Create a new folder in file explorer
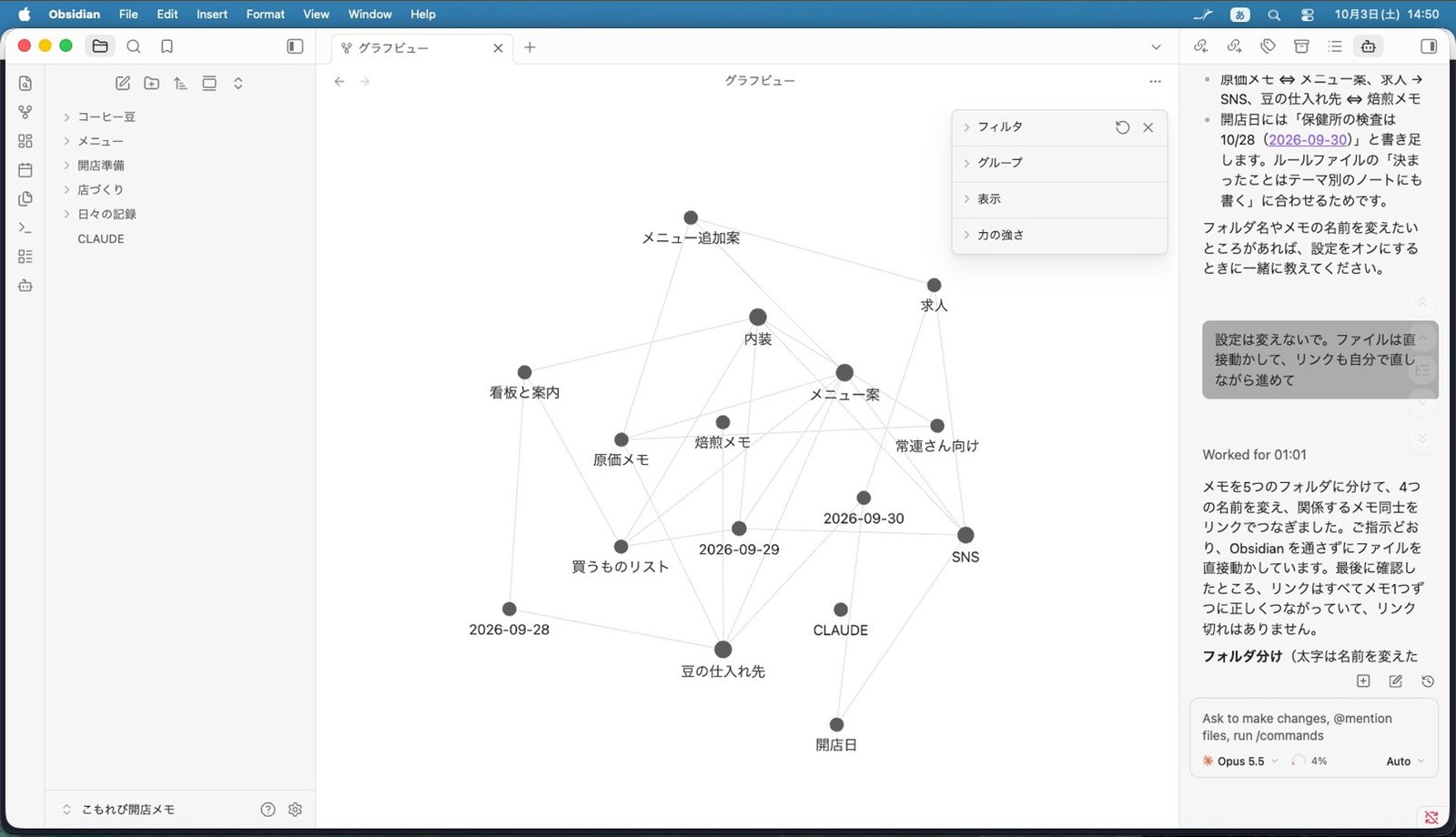Screen dimensions: 1456x837 (152, 84)
